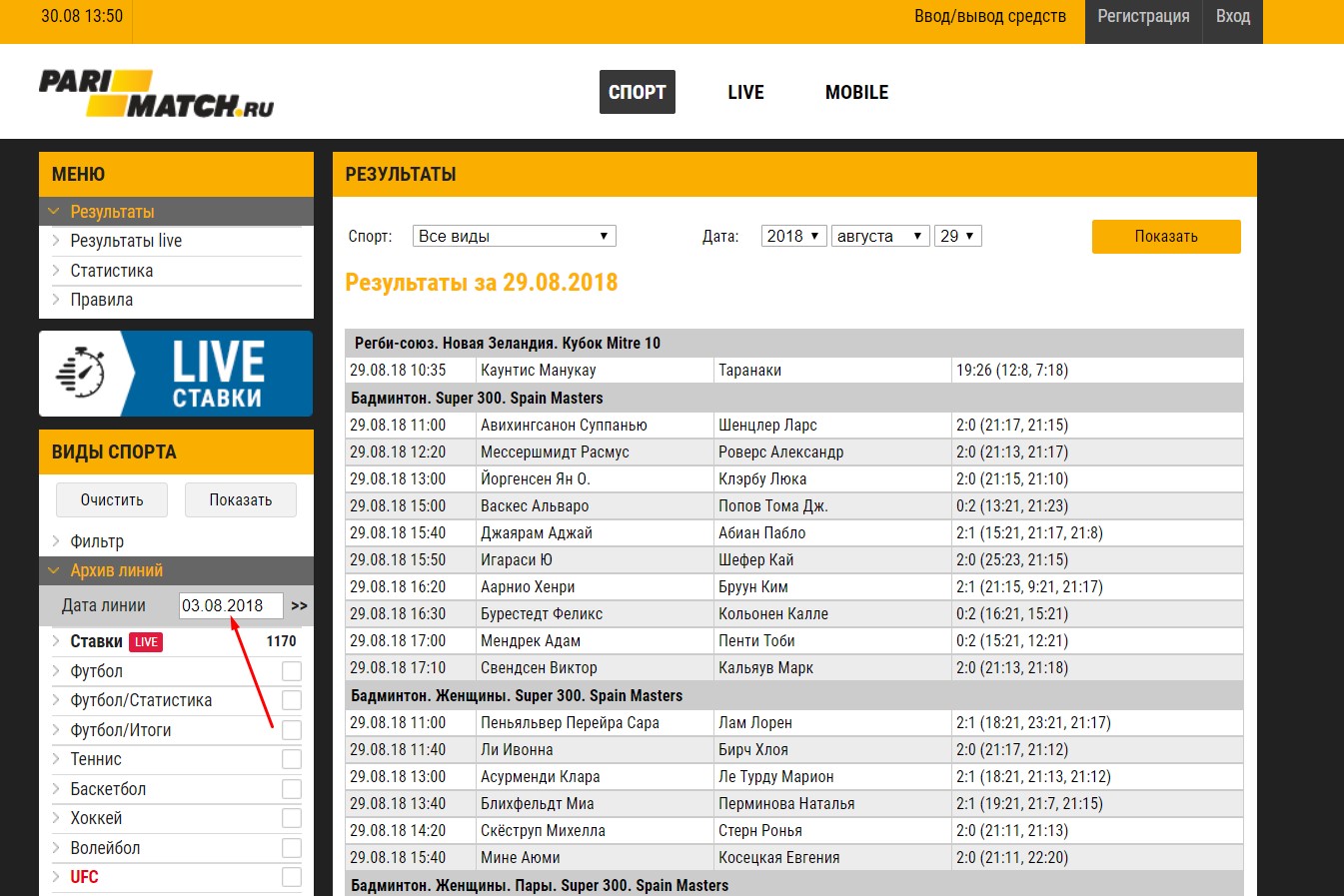1344x896 pixels.
Task: Select the UFC checkbox
Action: [292, 877]
